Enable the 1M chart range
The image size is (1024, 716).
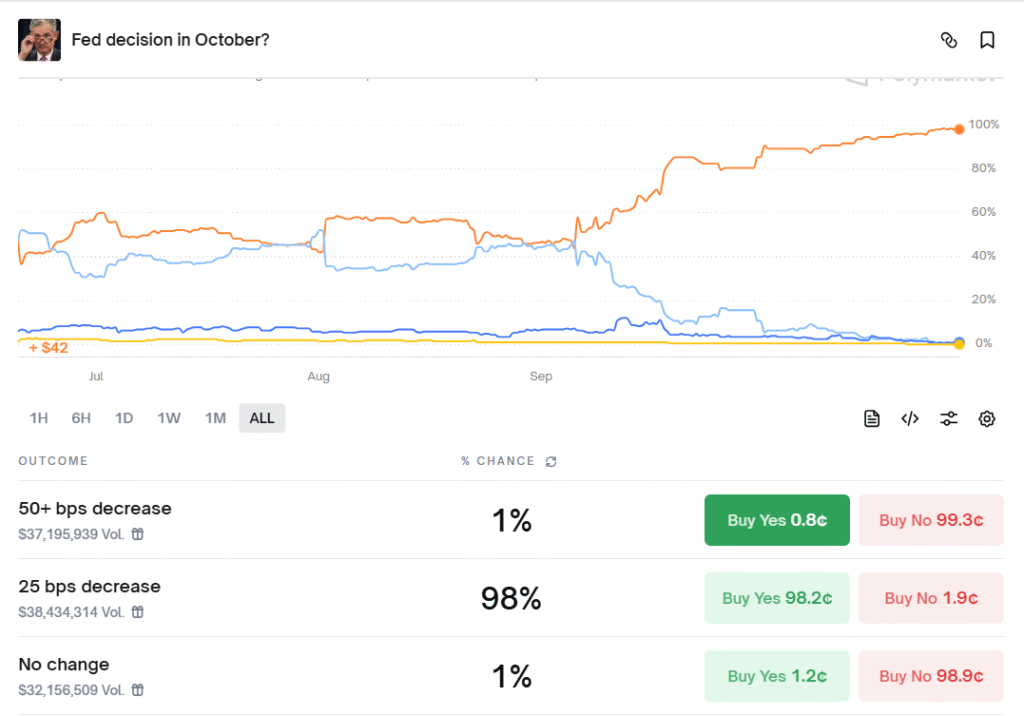[x=215, y=418]
